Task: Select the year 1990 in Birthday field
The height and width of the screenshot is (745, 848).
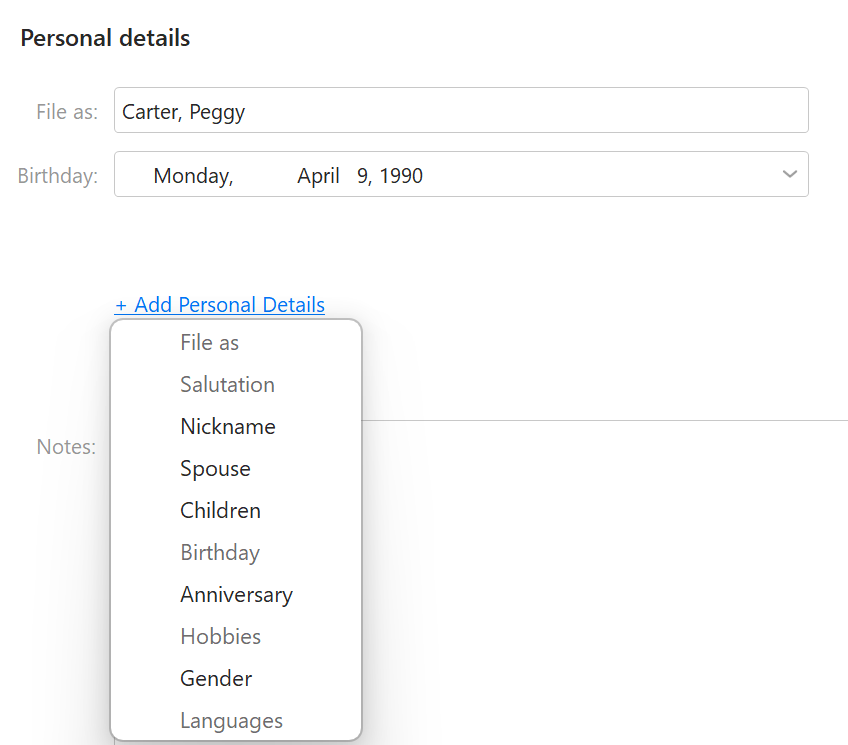Action: point(401,176)
